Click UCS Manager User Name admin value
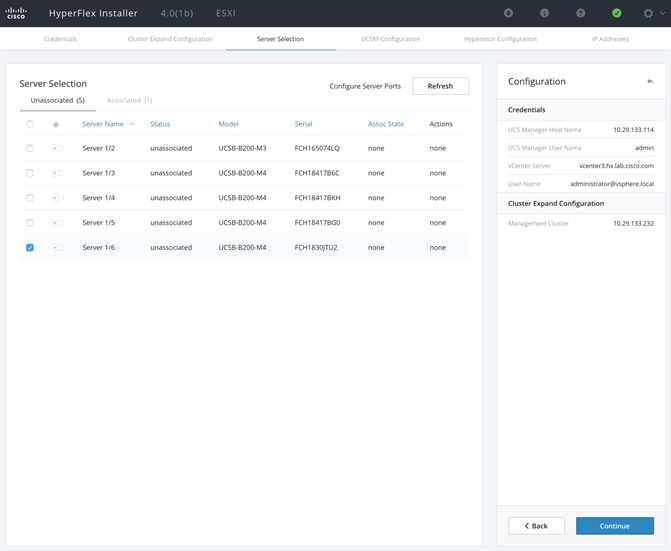The image size is (671, 551). click(x=644, y=148)
